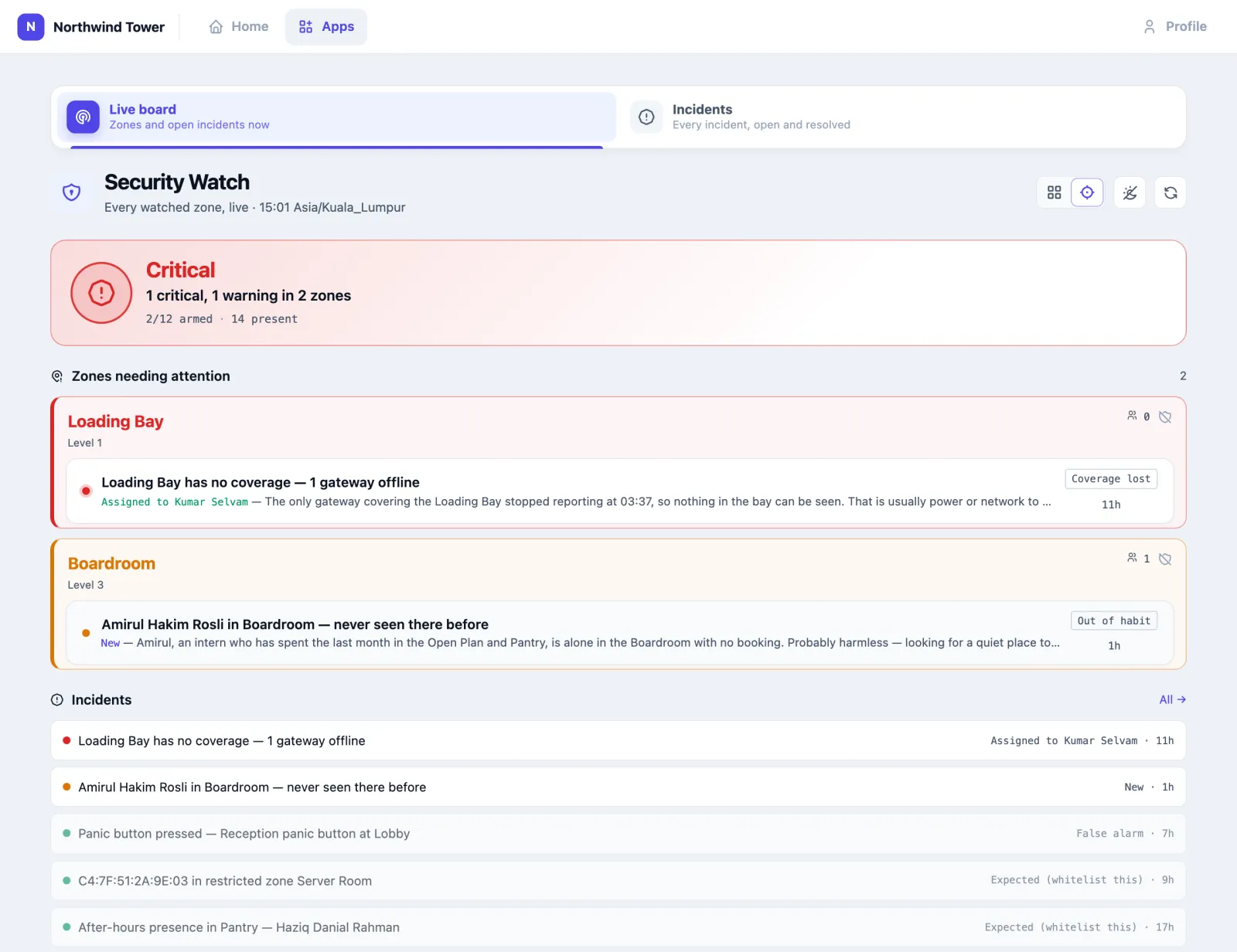
Task: Toggle the light/dark theme button
Action: click(1130, 192)
